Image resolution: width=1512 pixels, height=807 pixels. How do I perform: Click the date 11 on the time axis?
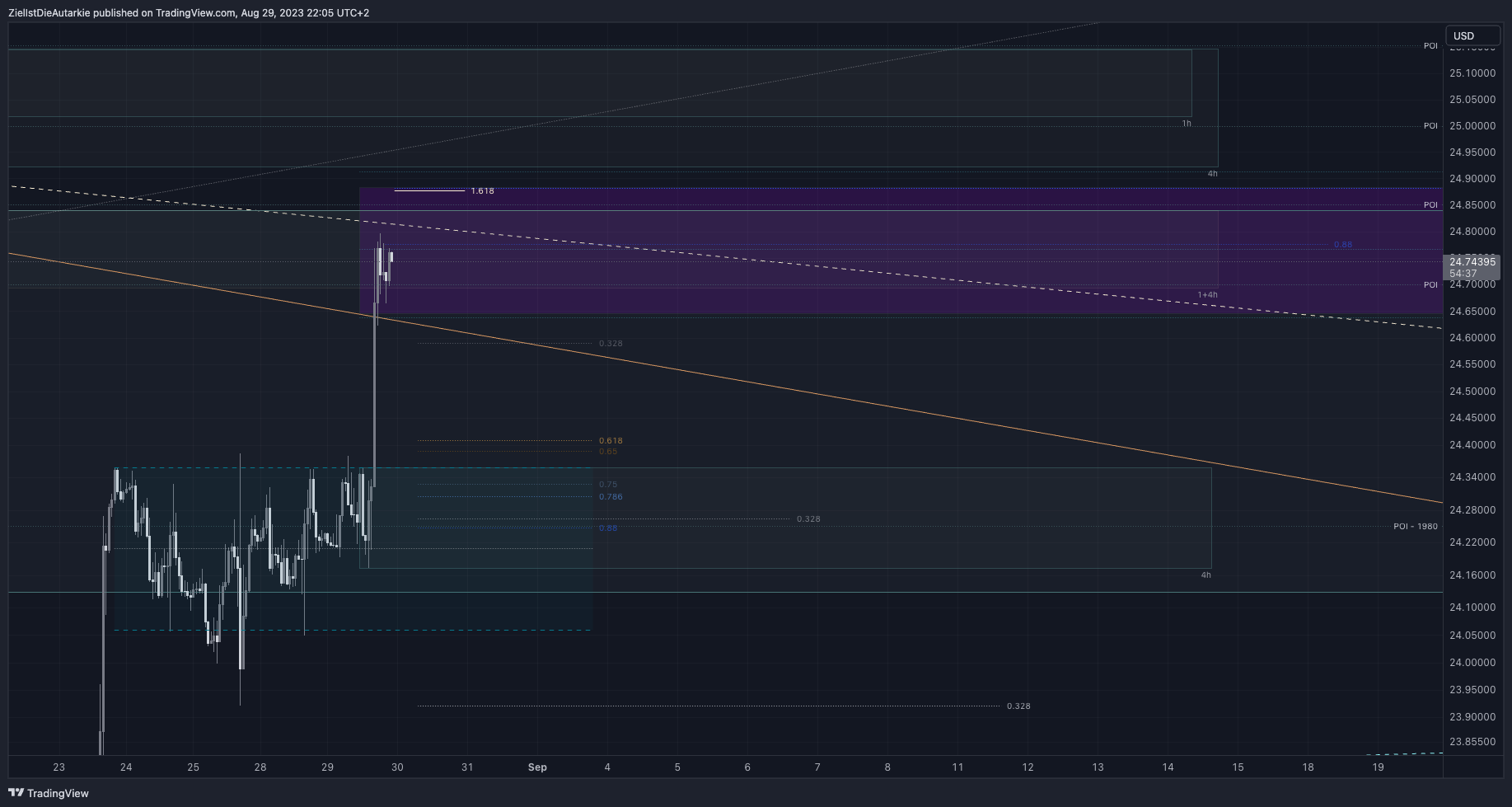click(957, 767)
